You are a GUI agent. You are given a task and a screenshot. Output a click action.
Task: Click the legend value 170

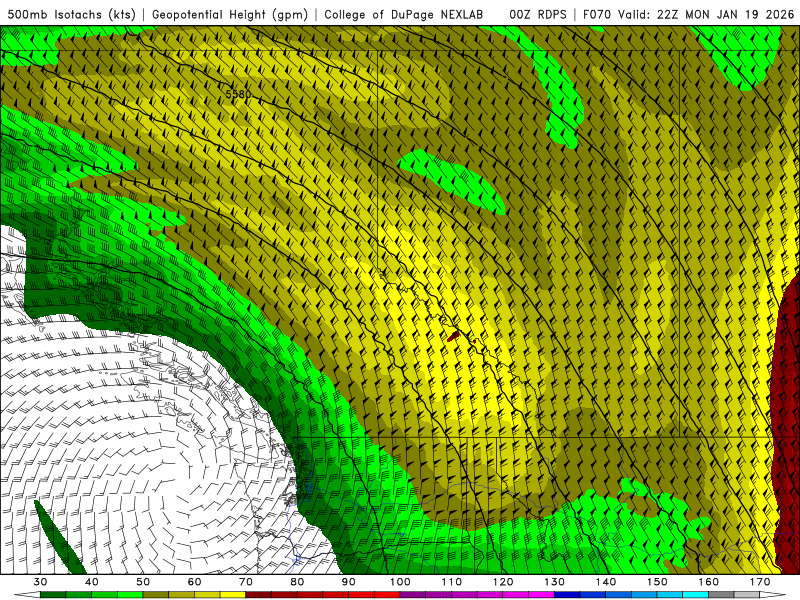(760, 582)
